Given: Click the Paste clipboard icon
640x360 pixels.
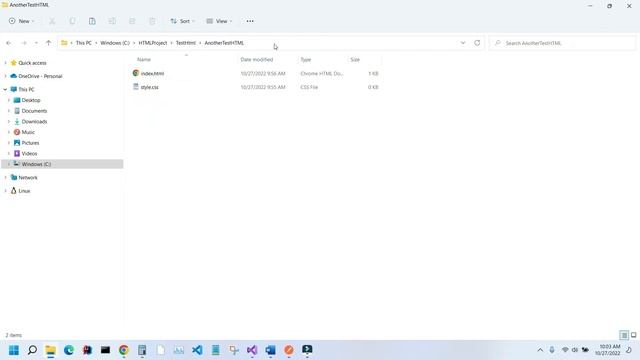Looking at the screenshot, I should [92, 21].
